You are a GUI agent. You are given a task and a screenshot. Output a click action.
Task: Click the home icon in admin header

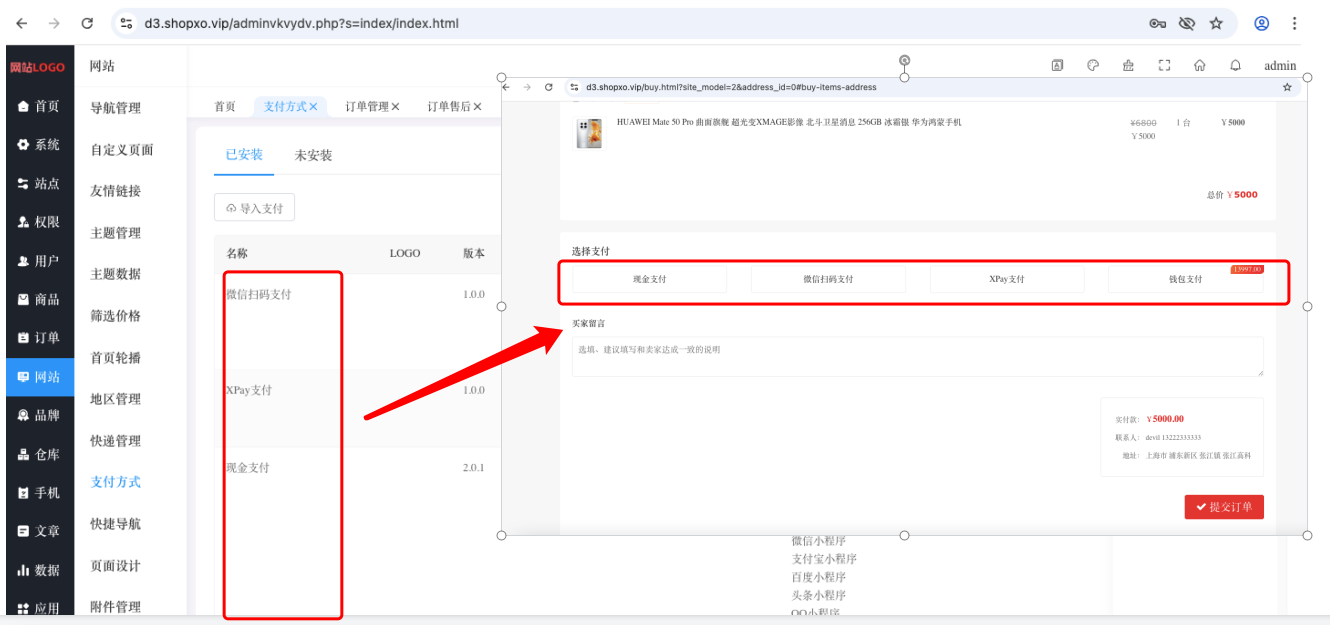(1199, 66)
